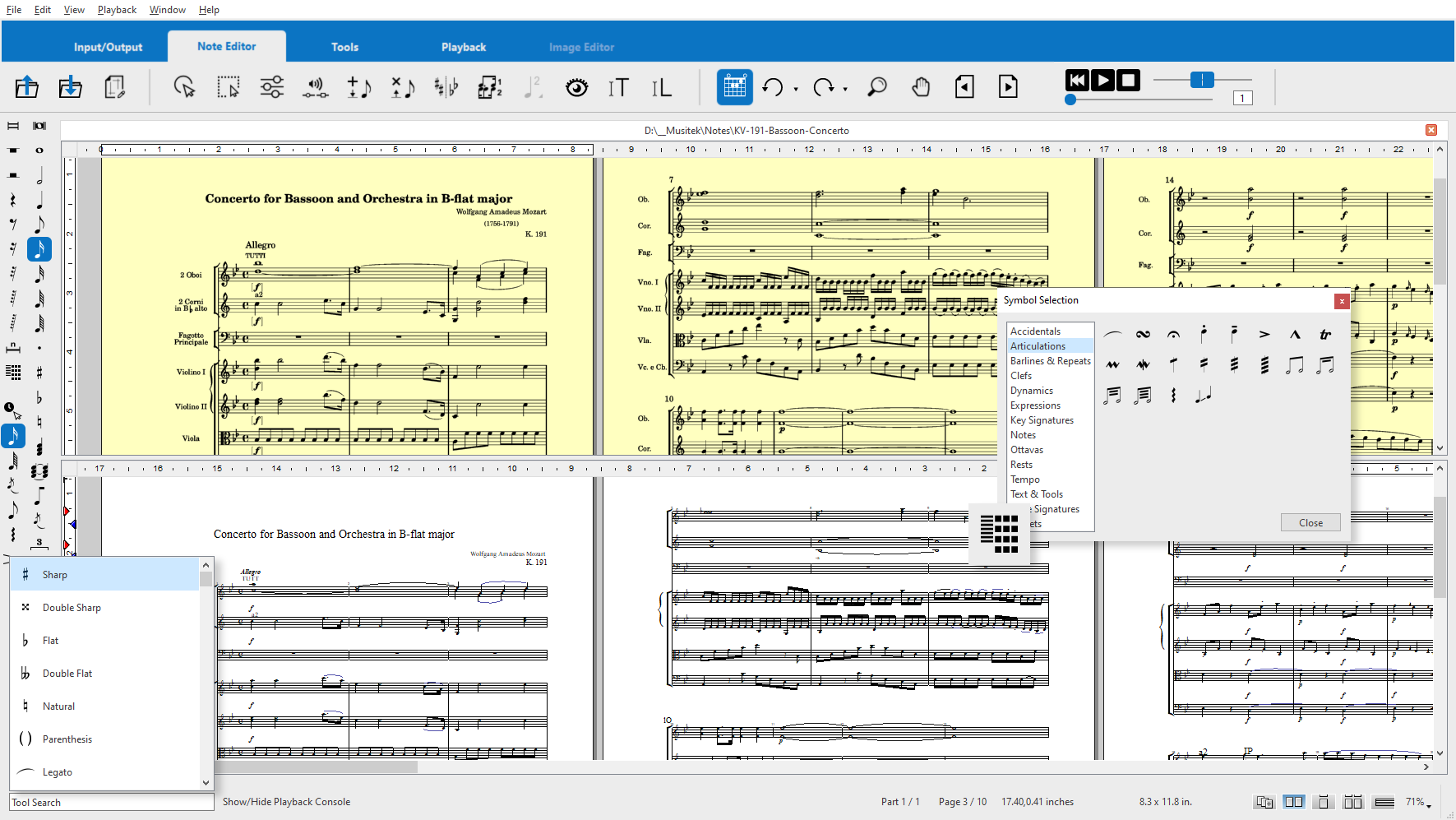This screenshot has height=820, width=1456.
Task: Go to previous page icon
Action: pyautogui.click(x=964, y=86)
